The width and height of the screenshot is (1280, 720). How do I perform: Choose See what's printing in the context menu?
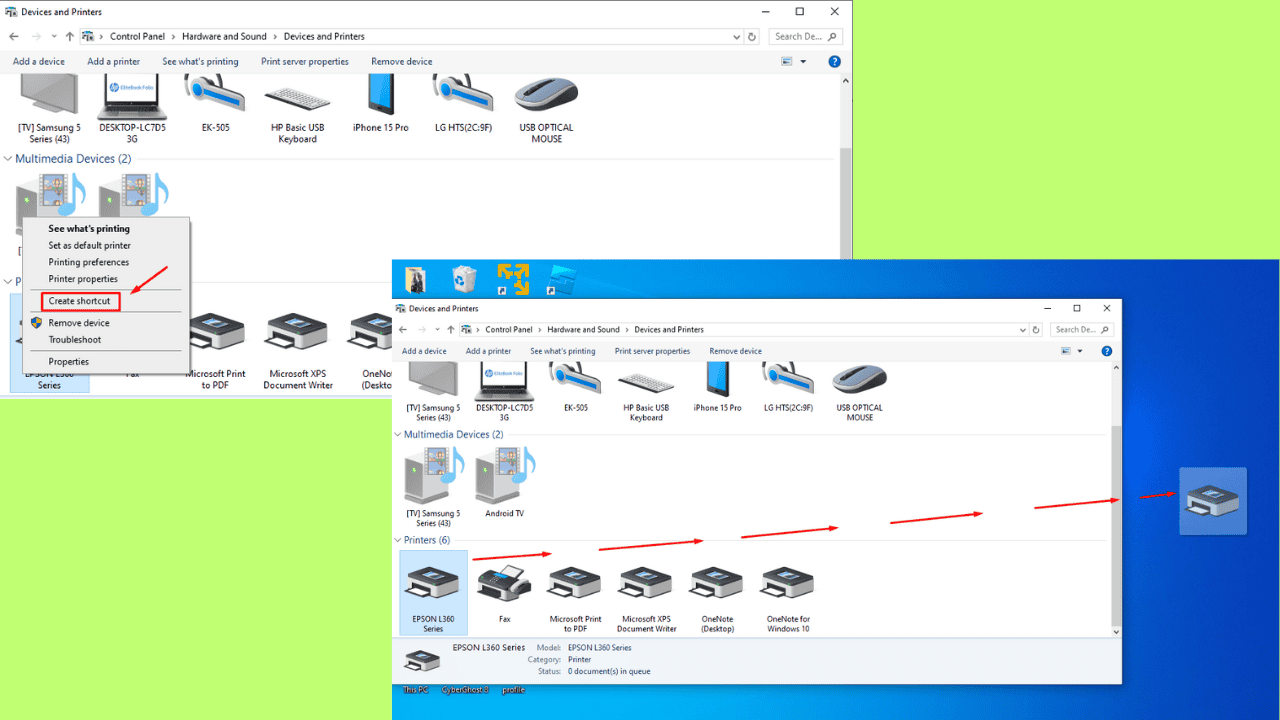point(89,229)
